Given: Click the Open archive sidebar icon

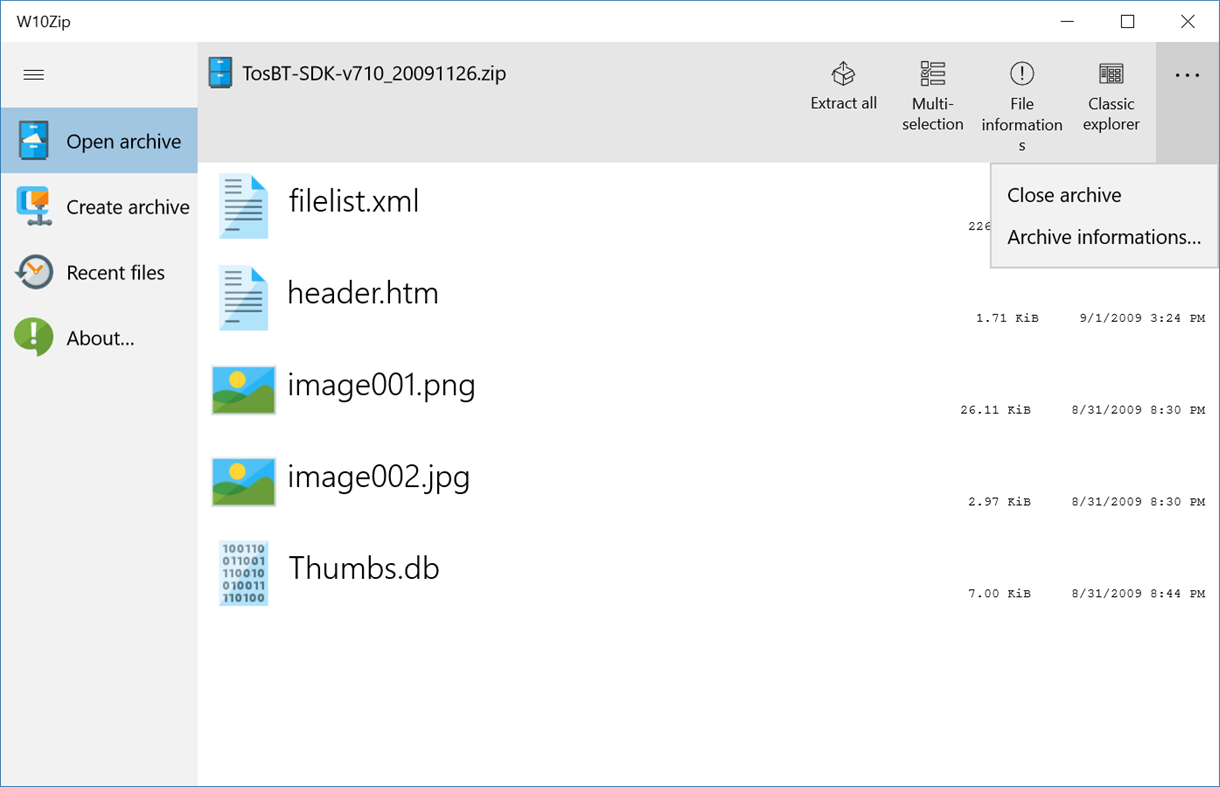Looking at the screenshot, I should (x=31, y=140).
